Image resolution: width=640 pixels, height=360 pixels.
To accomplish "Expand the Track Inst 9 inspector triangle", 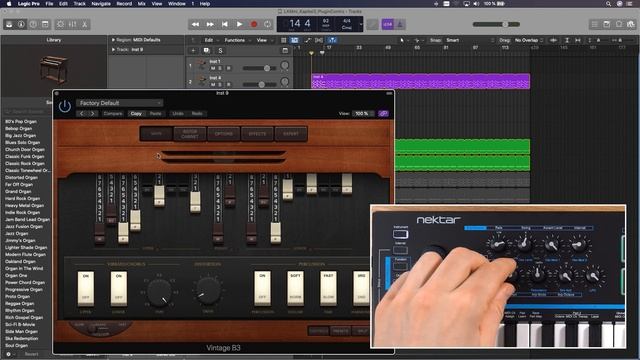I will click(113, 50).
